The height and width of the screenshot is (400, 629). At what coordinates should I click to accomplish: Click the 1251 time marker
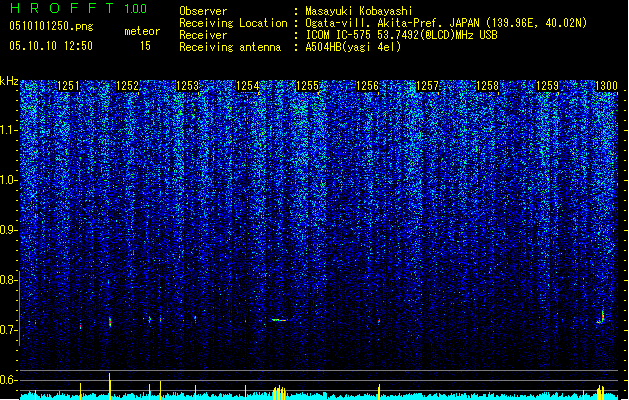coord(68,86)
